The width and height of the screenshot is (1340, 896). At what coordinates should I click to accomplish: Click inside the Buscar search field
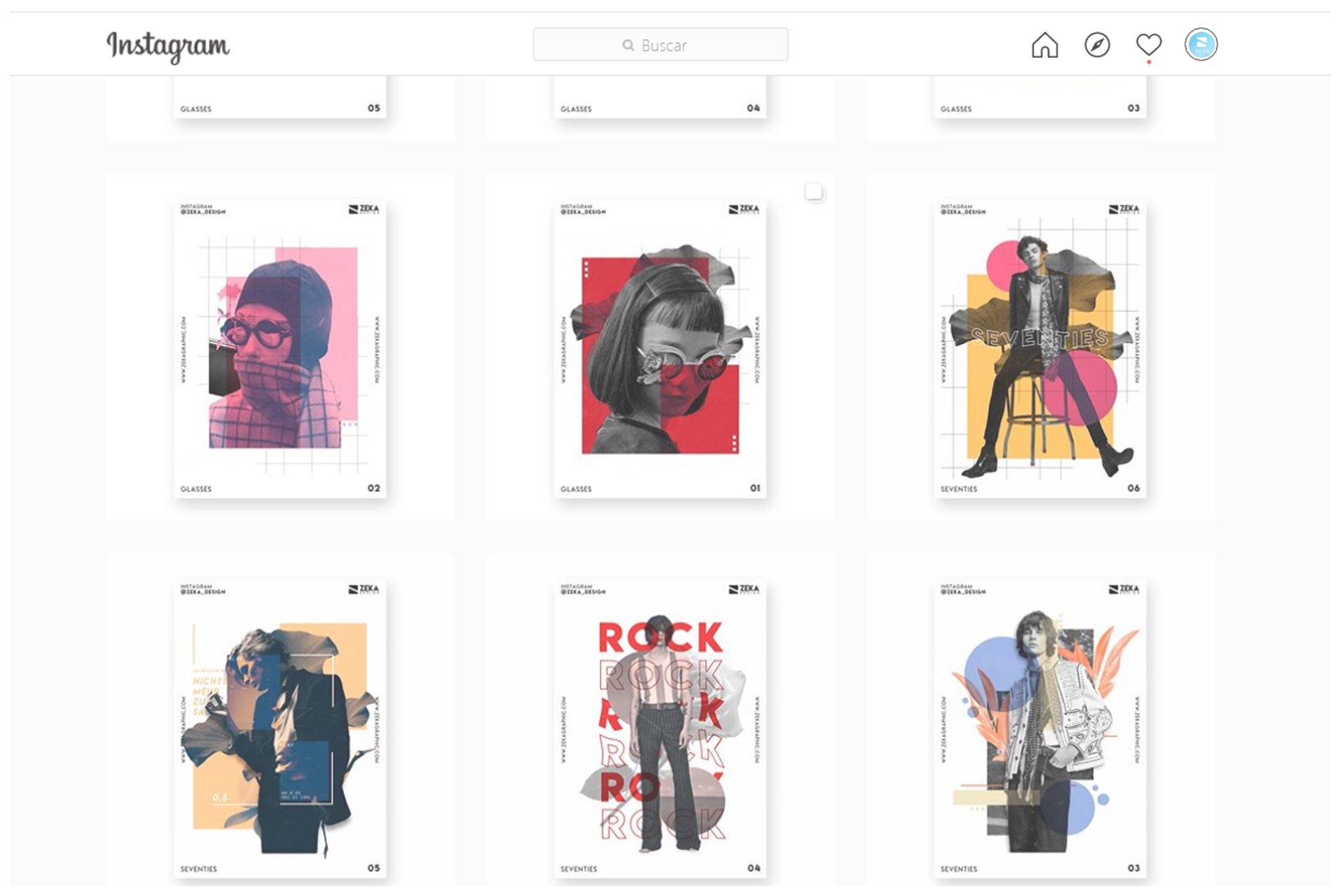[670, 45]
